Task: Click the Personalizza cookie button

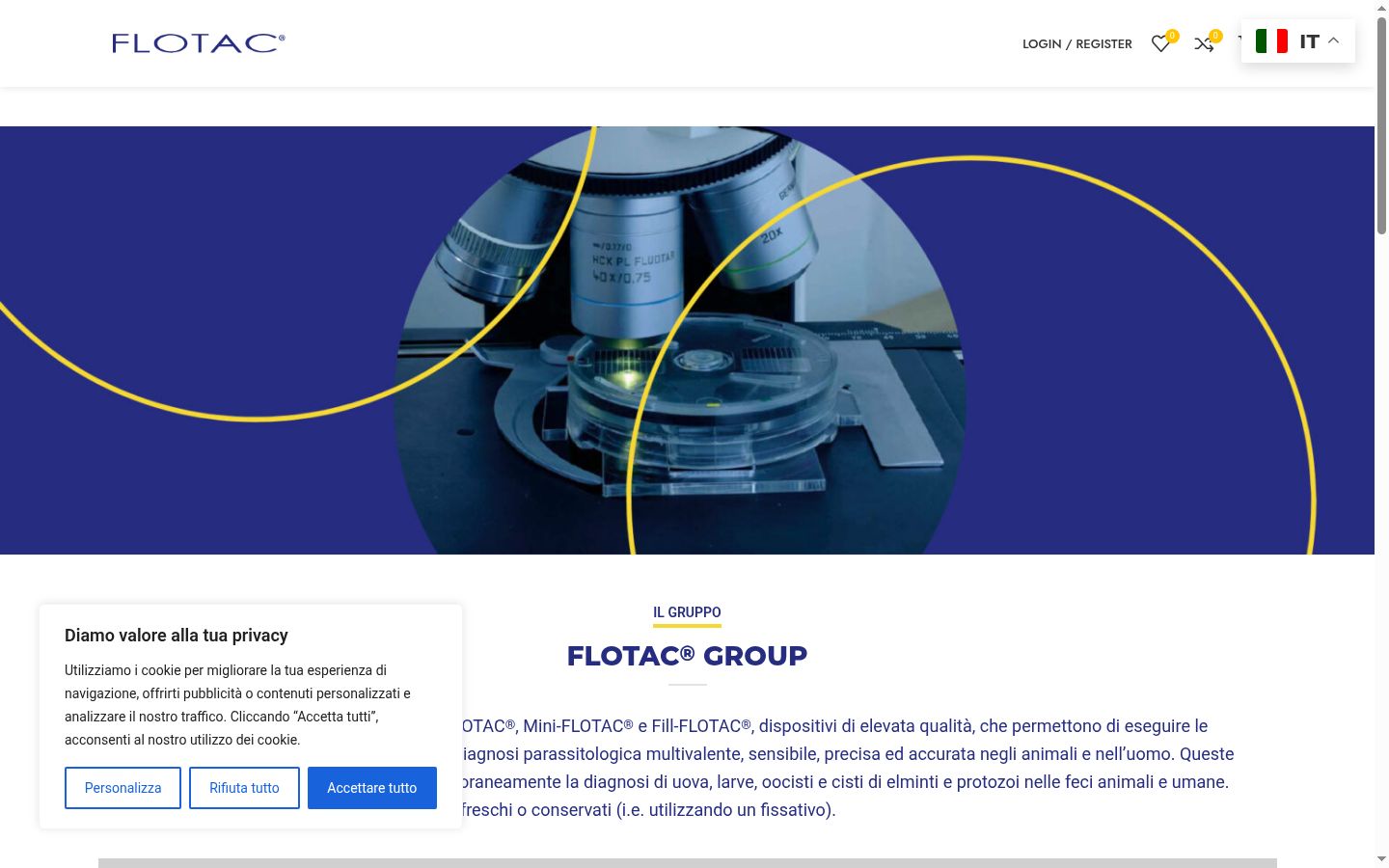Action: (123, 788)
